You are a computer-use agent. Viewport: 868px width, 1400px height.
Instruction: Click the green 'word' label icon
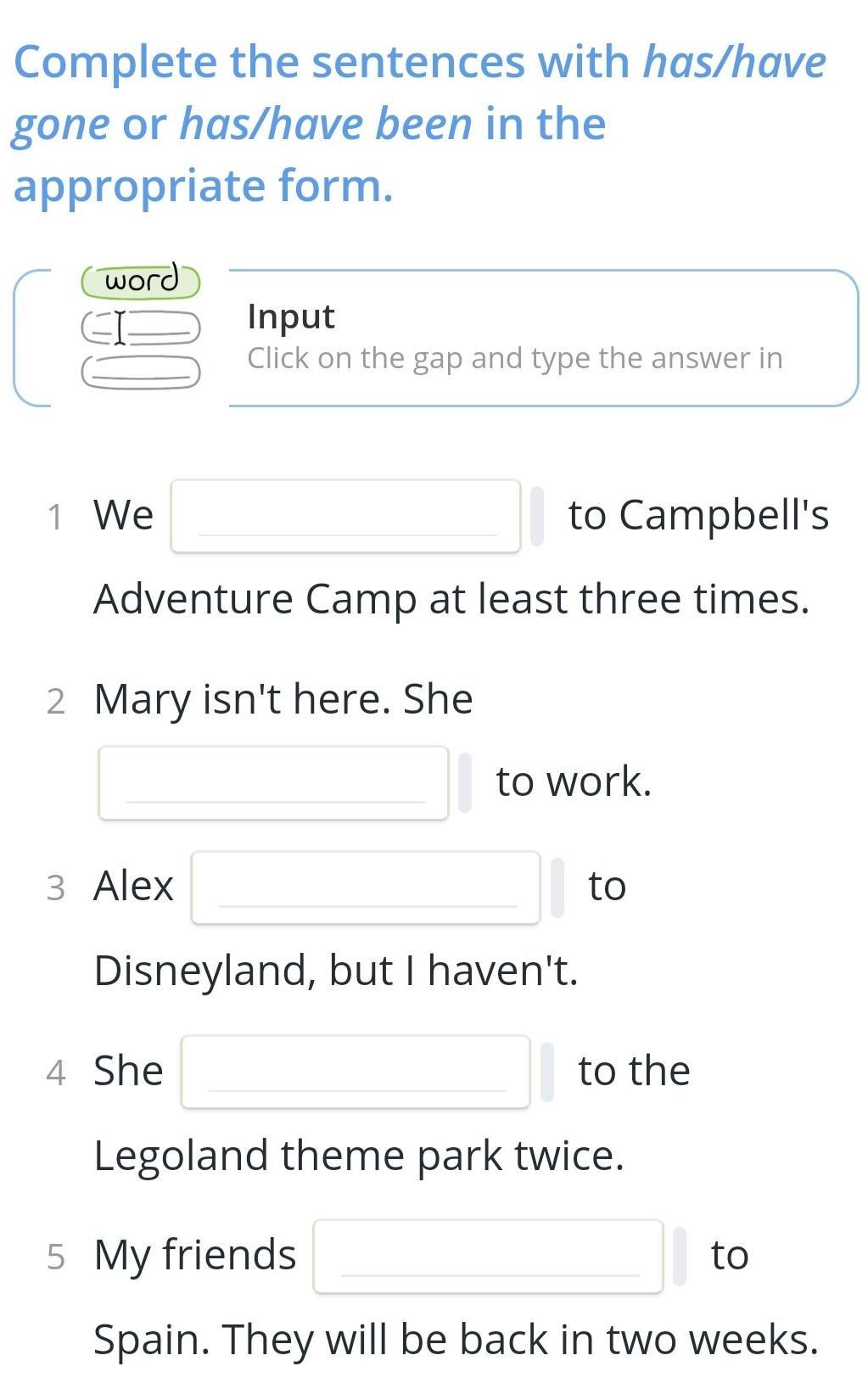(141, 281)
